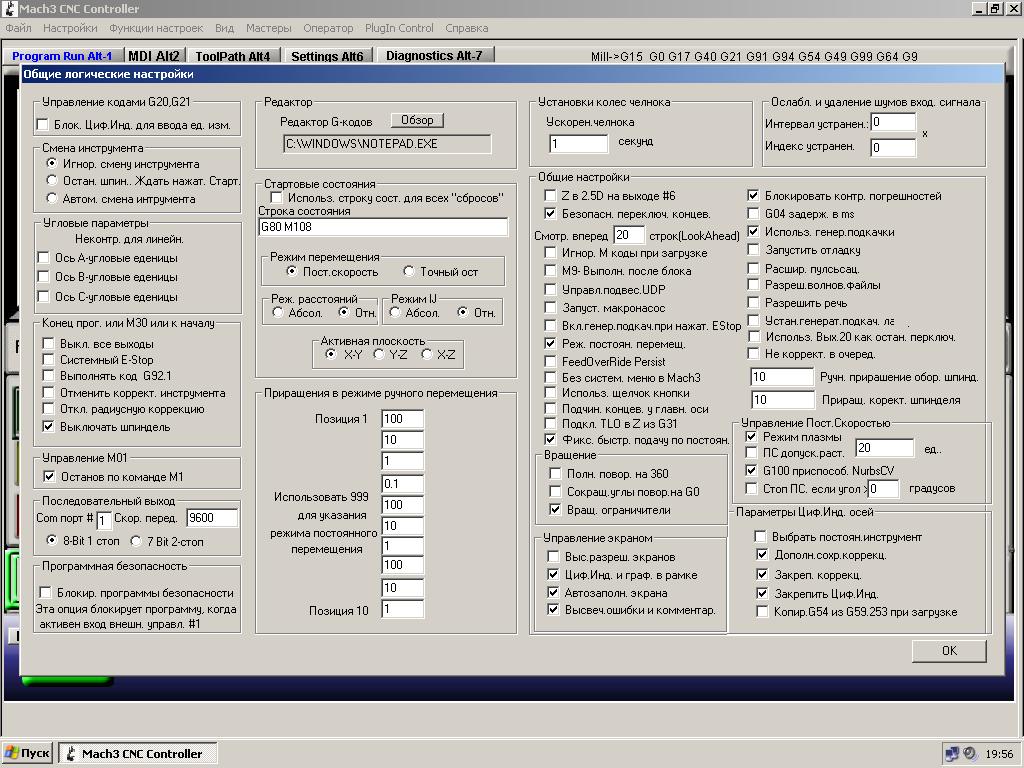Switch to Mach3 CNC Controller taskbar button
The height and width of the screenshot is (768, 1024).
(x=138, y=753)
